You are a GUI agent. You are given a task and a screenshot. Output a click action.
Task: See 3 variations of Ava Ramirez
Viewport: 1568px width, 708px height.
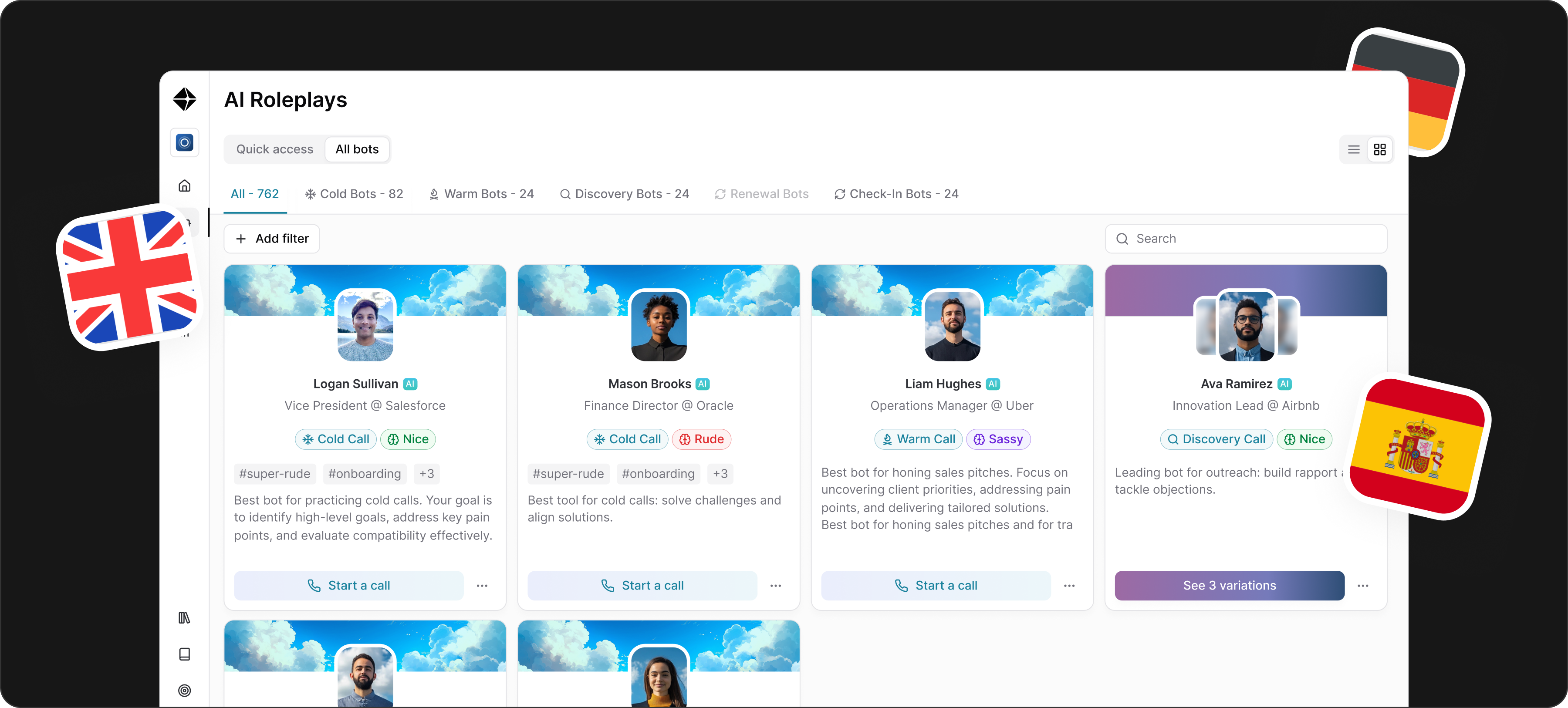coord(1230,586)
